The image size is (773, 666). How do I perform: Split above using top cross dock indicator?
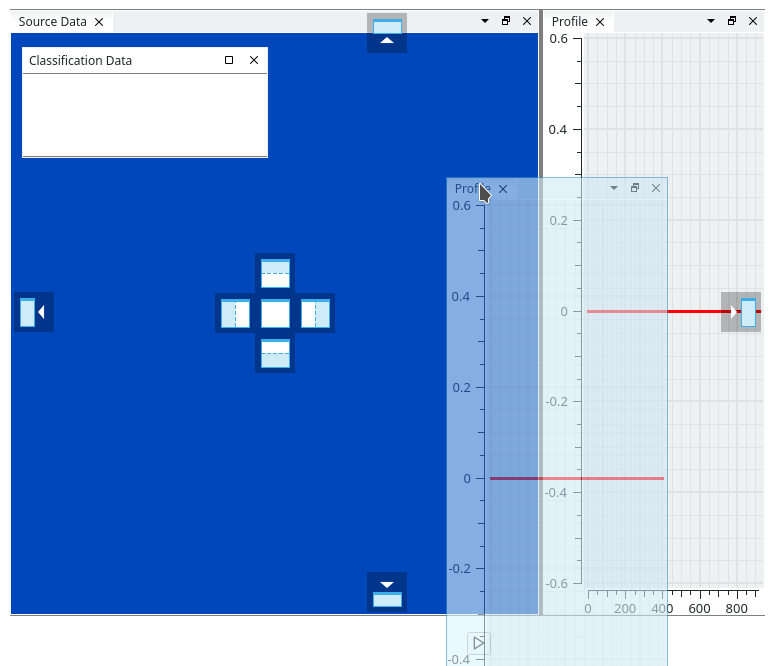pos(275,273)
